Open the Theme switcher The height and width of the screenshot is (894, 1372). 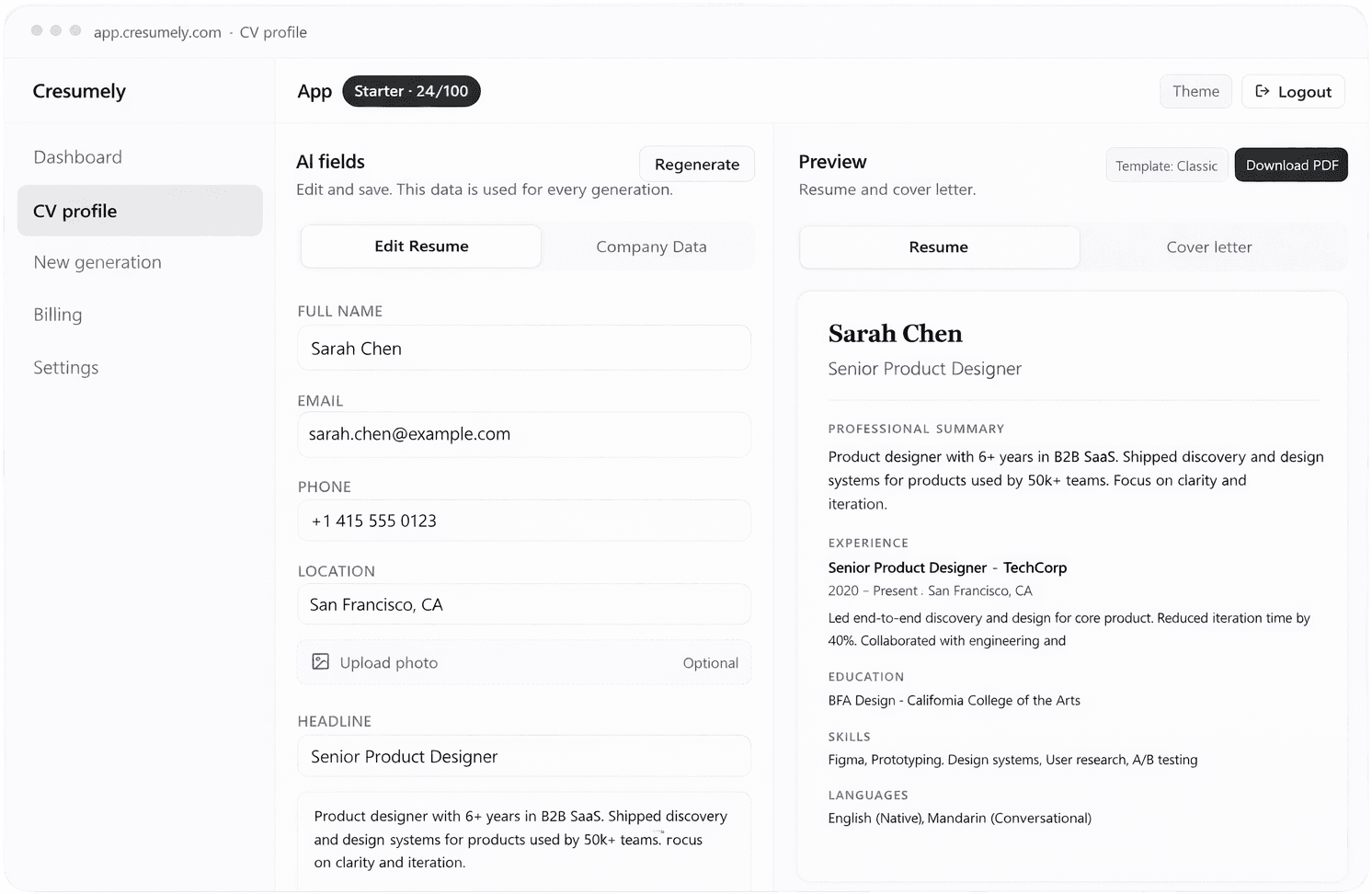click(x=1195, y=91)
